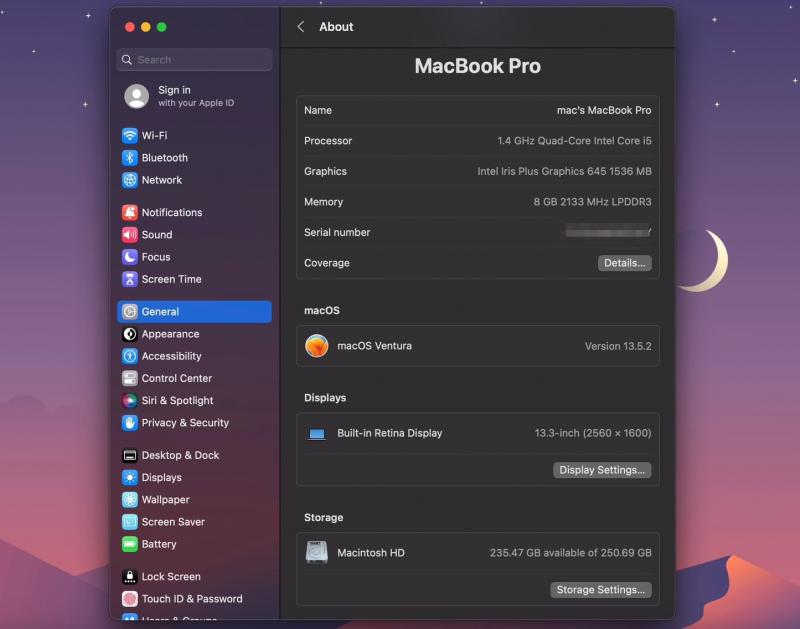Image resolution: width=800 pixels, height=629 pixels.
Task: Select Siri & Spotlight label
Action: 178,400
